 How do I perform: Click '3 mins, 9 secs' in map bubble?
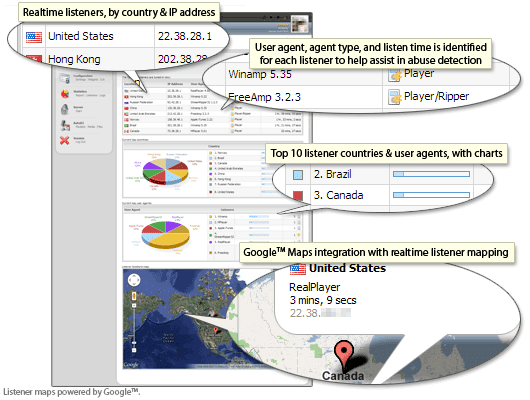pos(323,300)
